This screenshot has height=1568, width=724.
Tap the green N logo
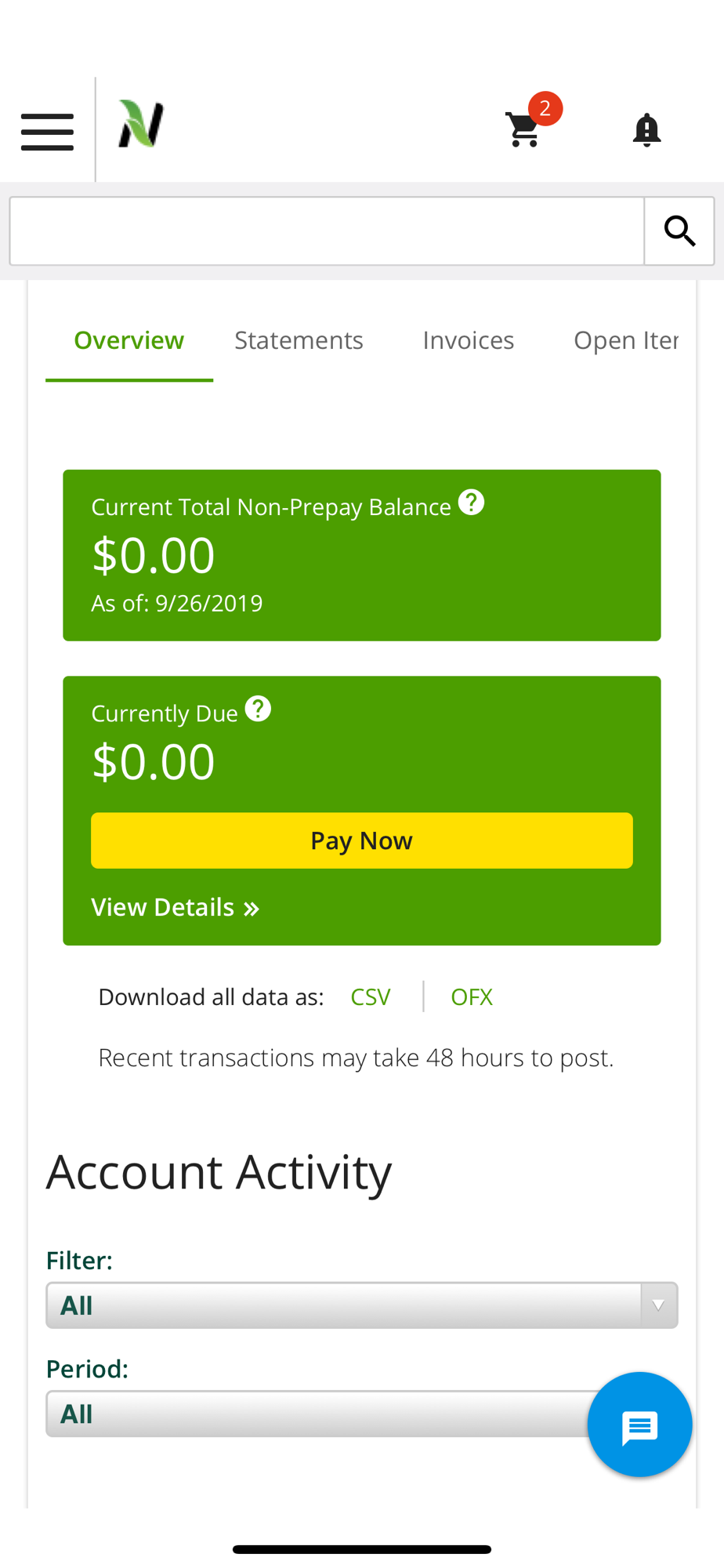(141, 125)
